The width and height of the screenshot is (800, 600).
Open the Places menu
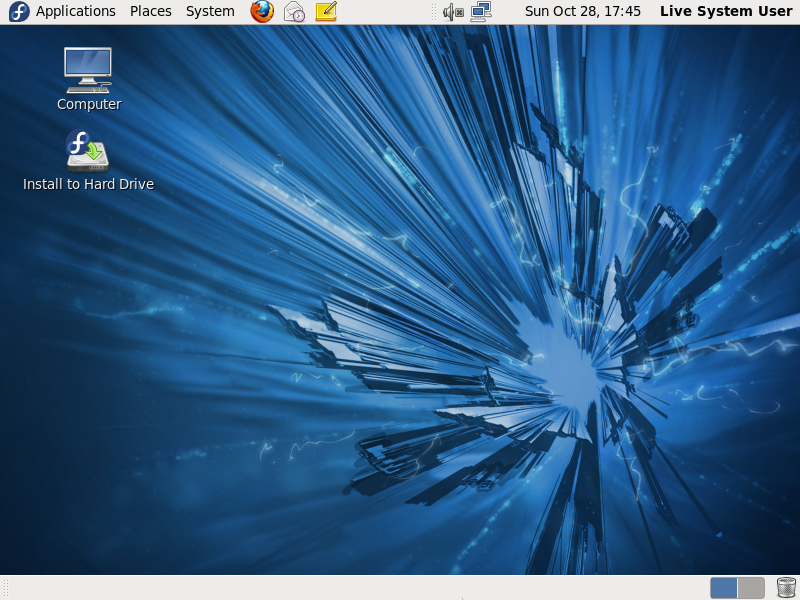point(151,12)
